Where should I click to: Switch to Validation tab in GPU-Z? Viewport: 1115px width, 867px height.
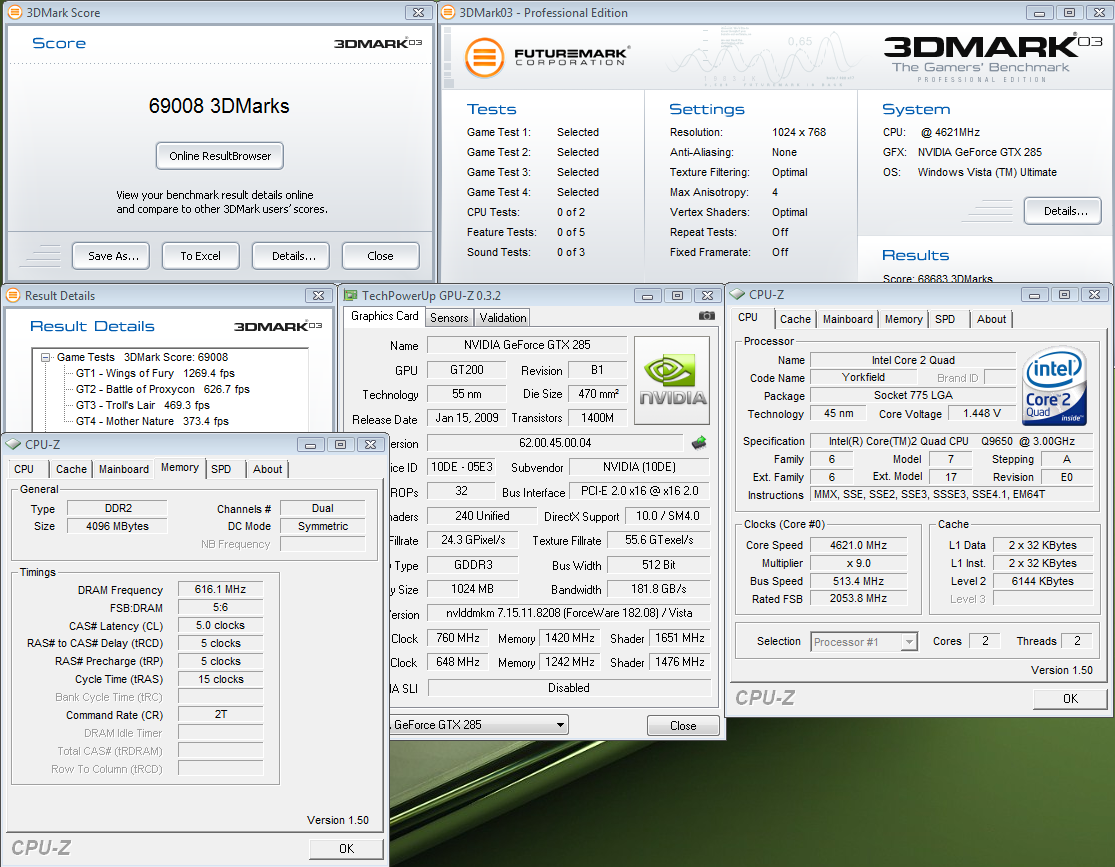(x=503, y=318)
